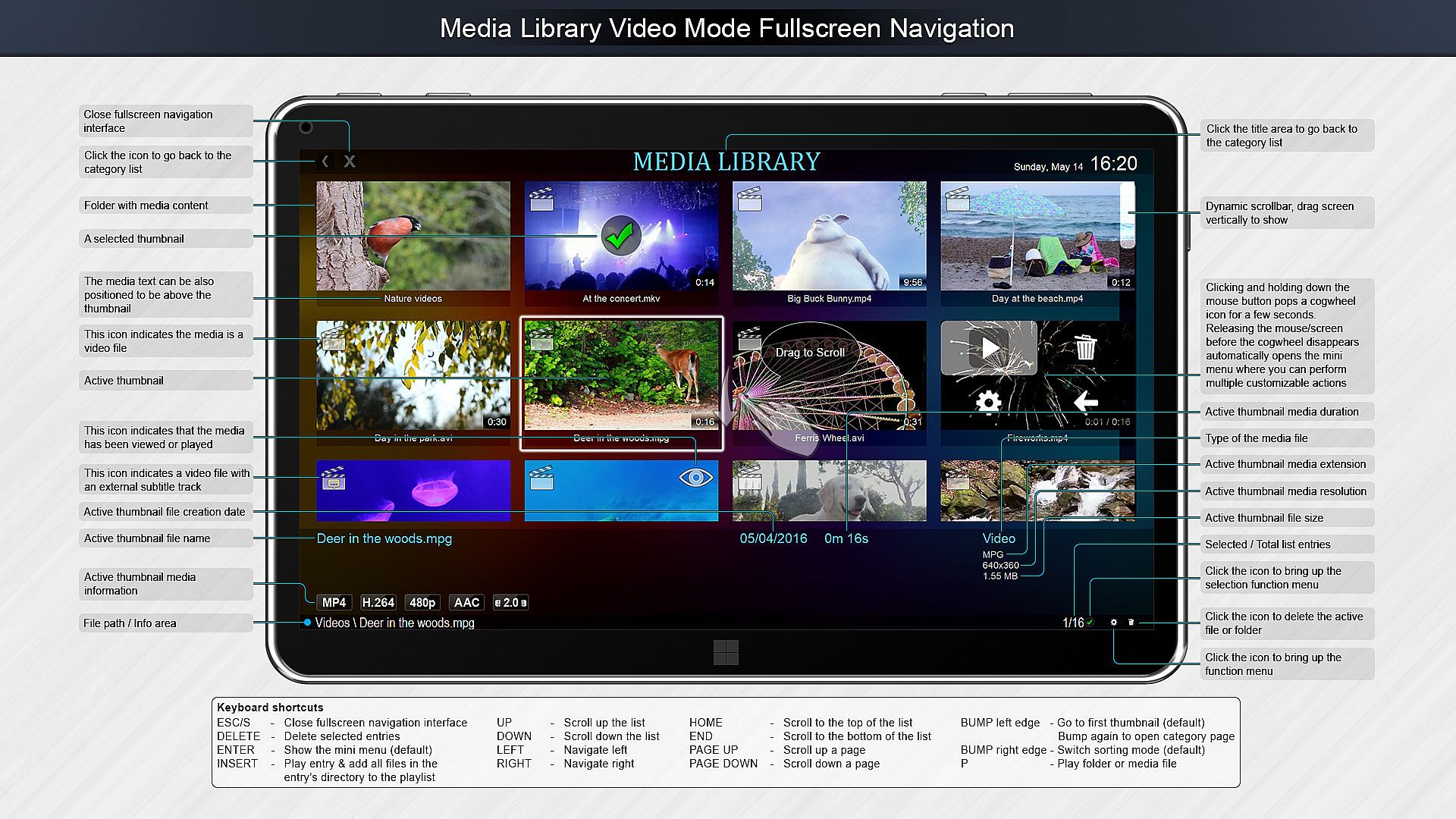The image size is (1456, 819).
Task: Open the mini menu cogwheel settings
Action: [x=988, y=402]
